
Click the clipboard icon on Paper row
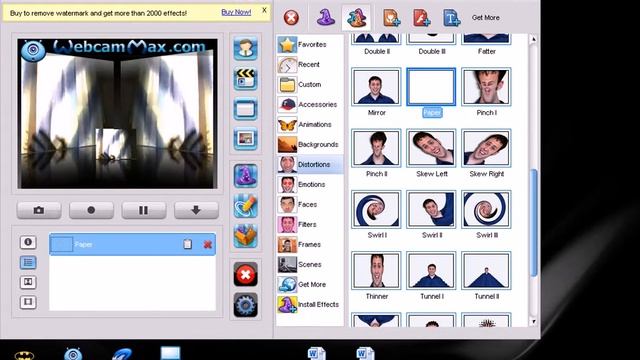click(x=187, y=244)
